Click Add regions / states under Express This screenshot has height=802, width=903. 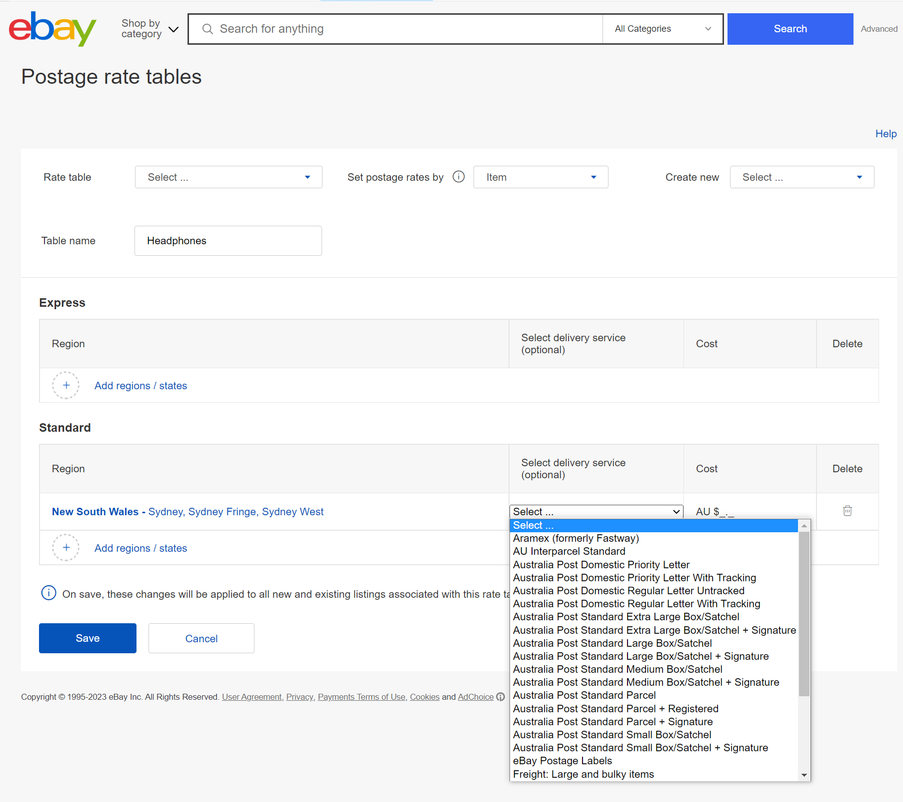(141, 386)
